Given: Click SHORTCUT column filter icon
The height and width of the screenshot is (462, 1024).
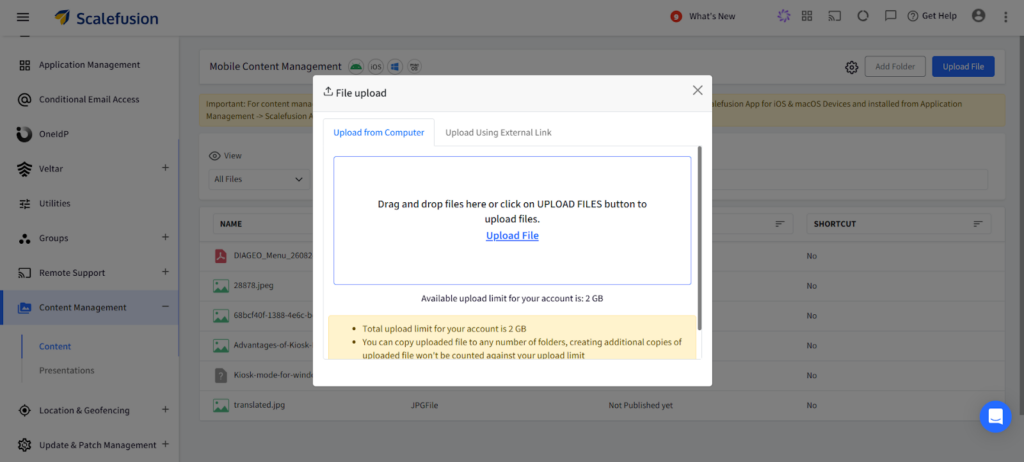Looking at the screenshot, I should pyautogui.click(x=978, y=223).
